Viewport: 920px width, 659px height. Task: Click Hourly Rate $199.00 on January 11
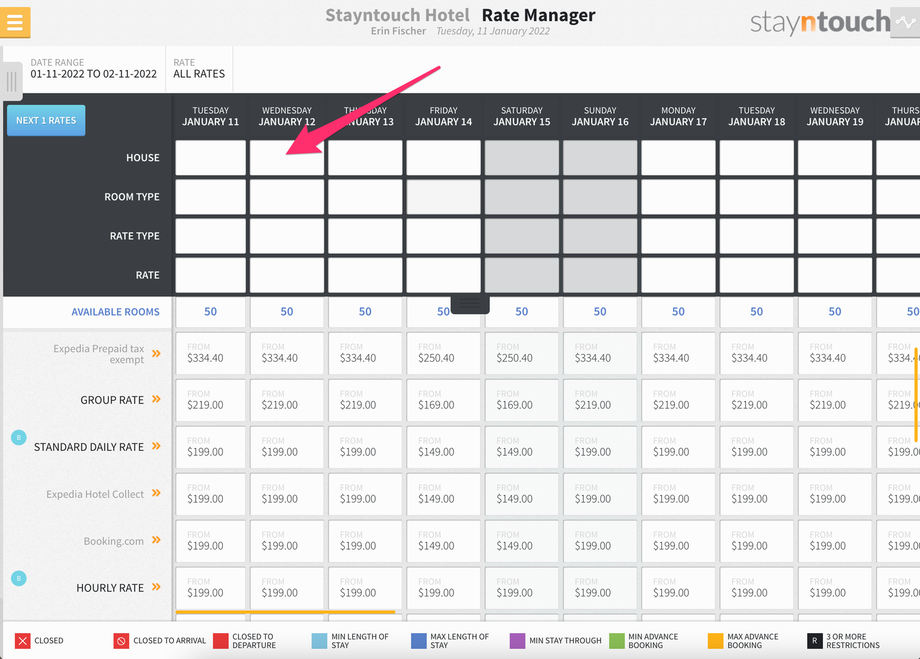pos(211,588)
